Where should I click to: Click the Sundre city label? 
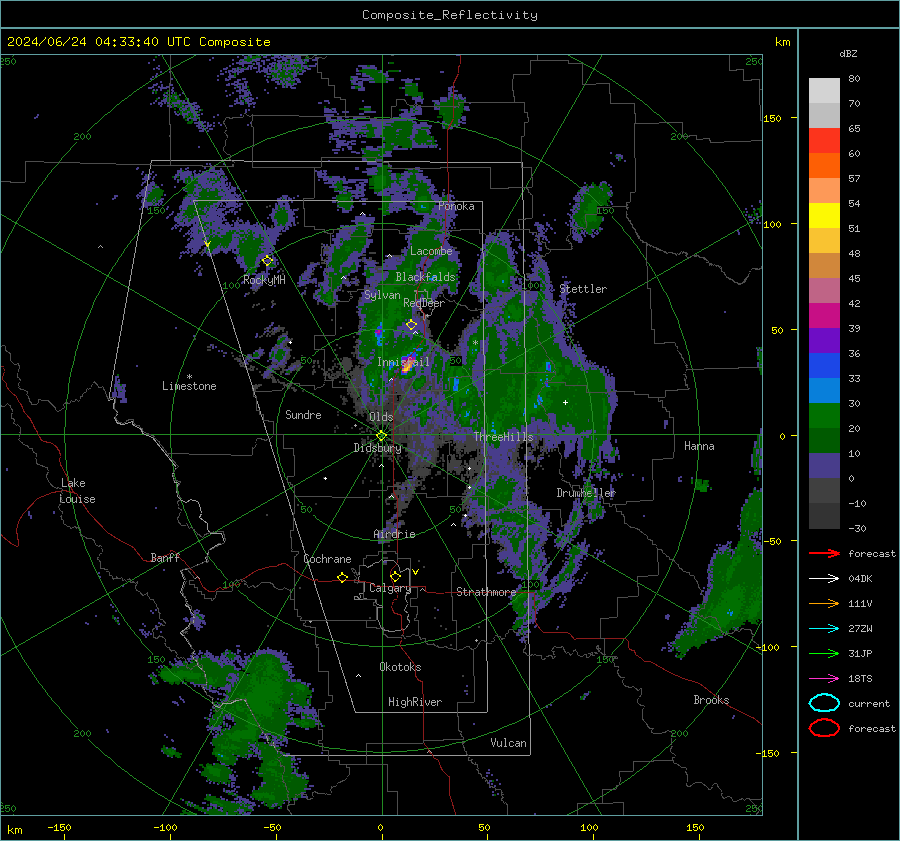click(303, 414)
